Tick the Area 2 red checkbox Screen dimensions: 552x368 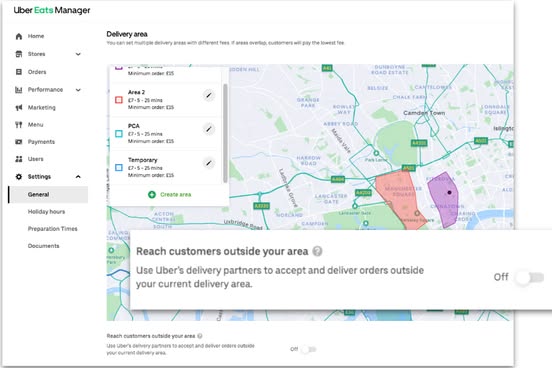point(119,100)
